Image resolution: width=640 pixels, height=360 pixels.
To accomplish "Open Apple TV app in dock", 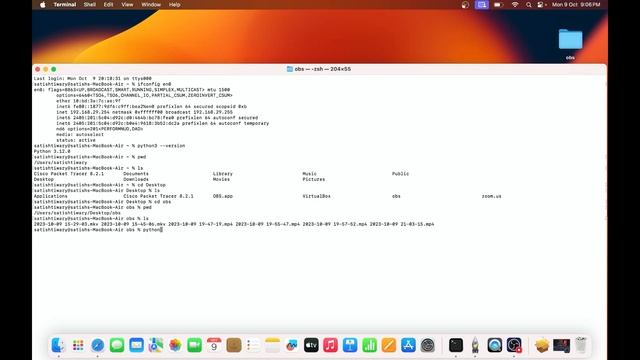I will (311, 345).
